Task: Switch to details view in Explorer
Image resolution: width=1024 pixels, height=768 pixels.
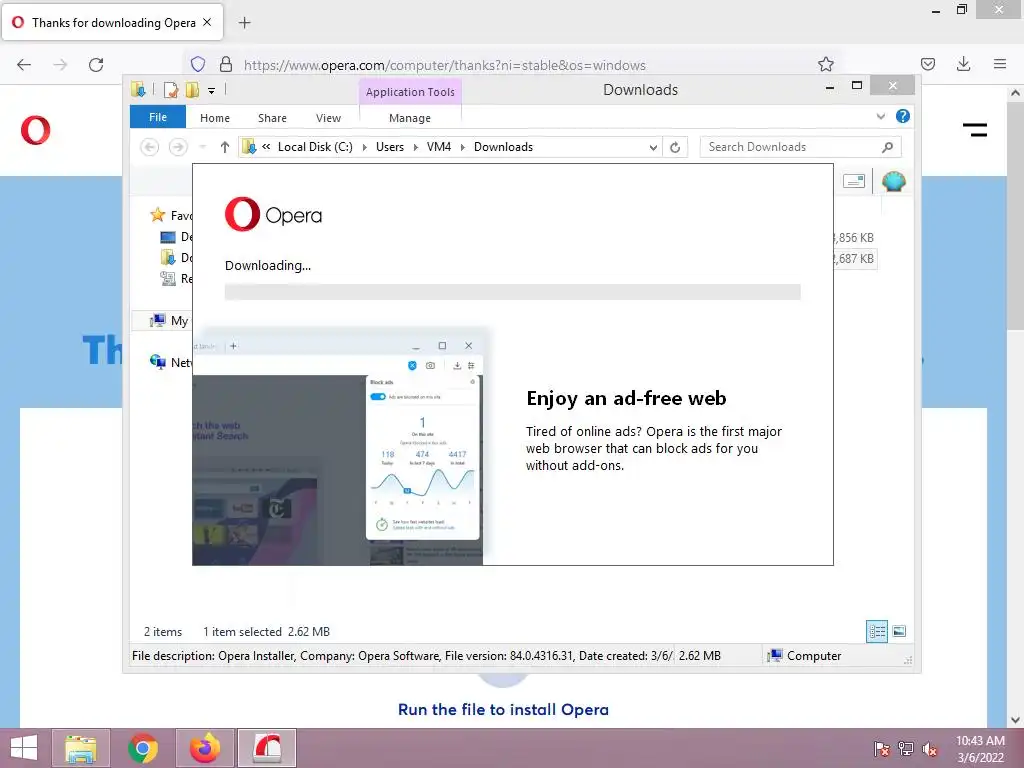Action: pyautogui.click(x=876, y=631)
